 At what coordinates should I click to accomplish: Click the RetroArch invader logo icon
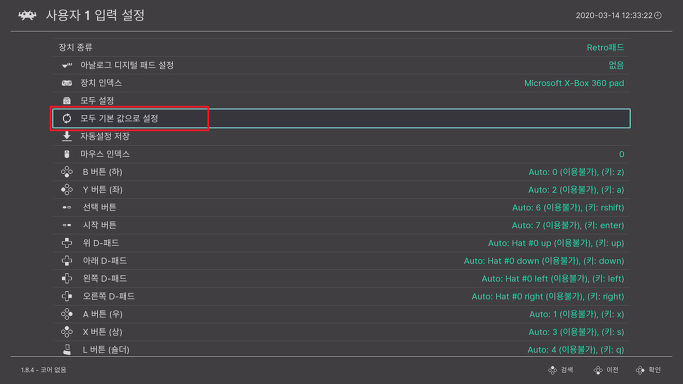(x=27, y=16)
